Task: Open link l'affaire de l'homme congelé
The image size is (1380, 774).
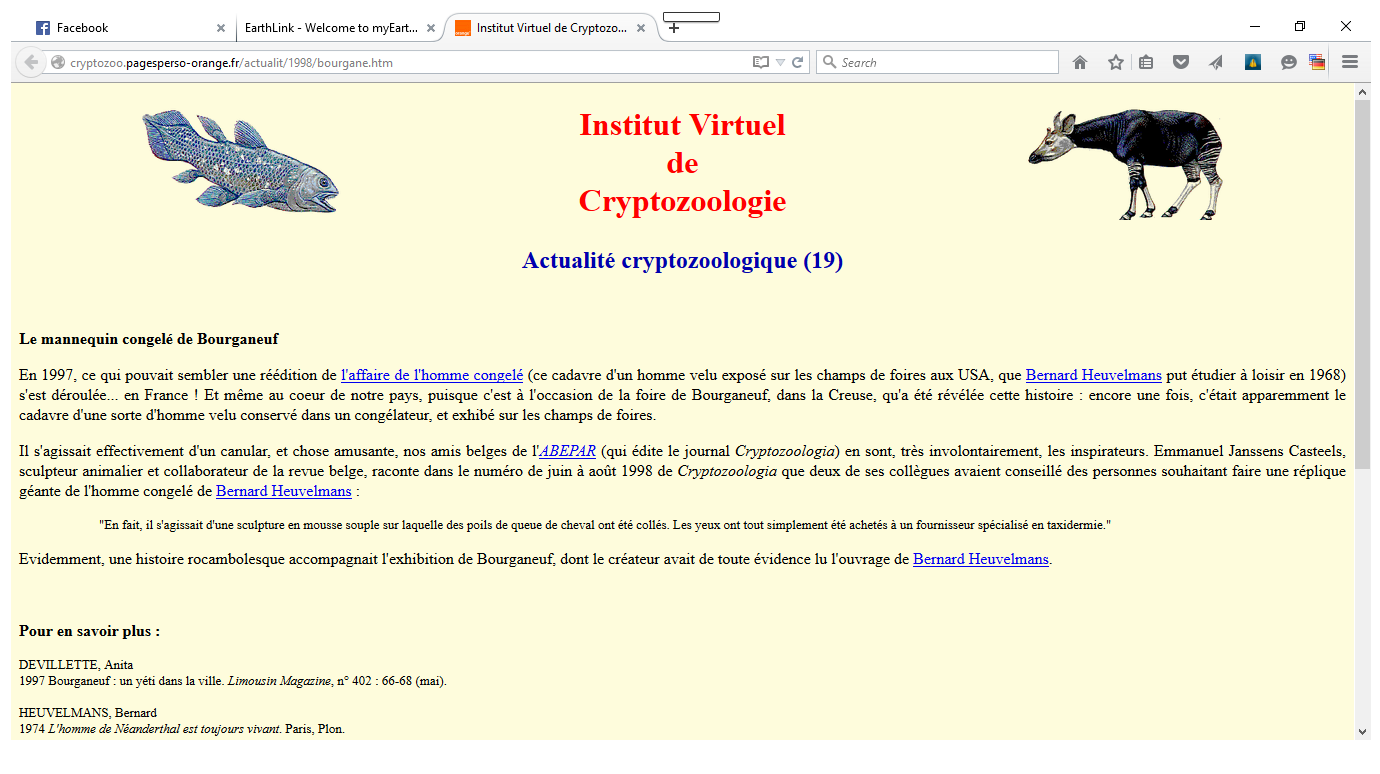Action: click(x=432, y=376)
